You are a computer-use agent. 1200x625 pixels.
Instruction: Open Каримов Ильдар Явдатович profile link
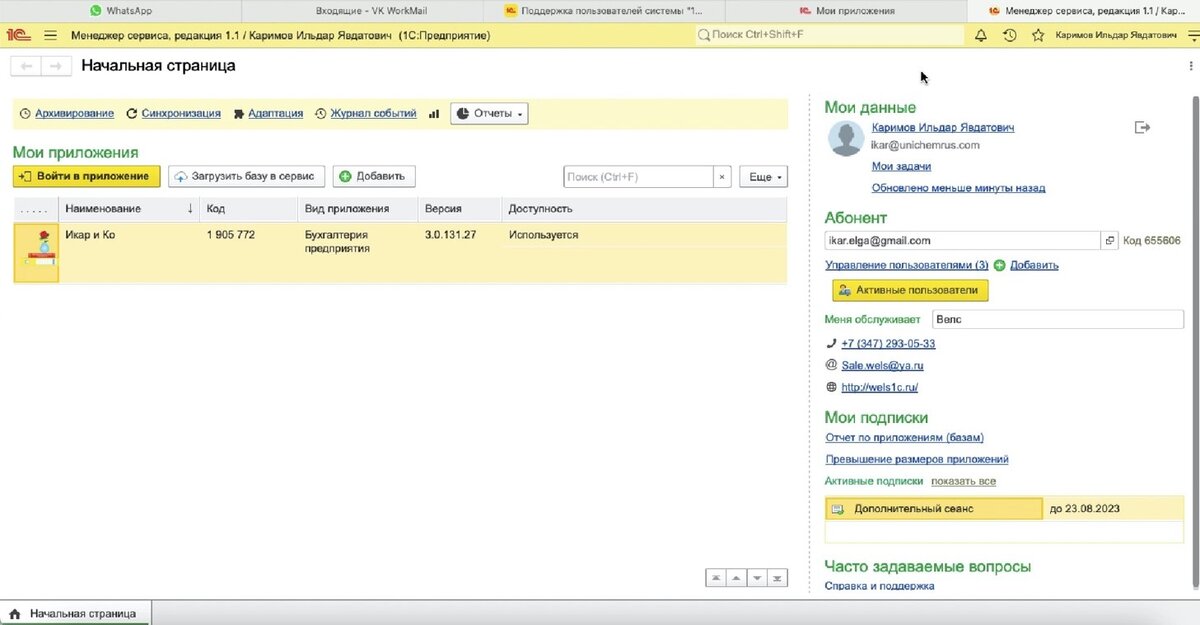[943, 128]
